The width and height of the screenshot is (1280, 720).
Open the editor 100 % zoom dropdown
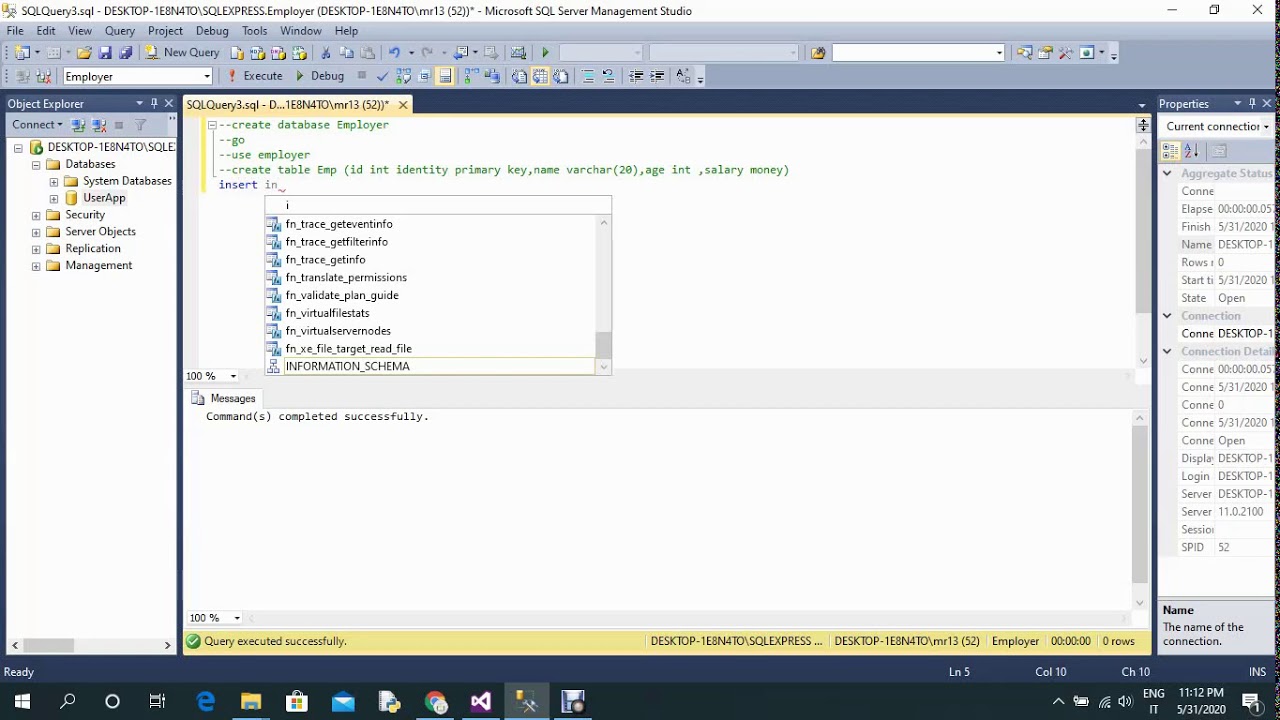[x=233, y=376]
